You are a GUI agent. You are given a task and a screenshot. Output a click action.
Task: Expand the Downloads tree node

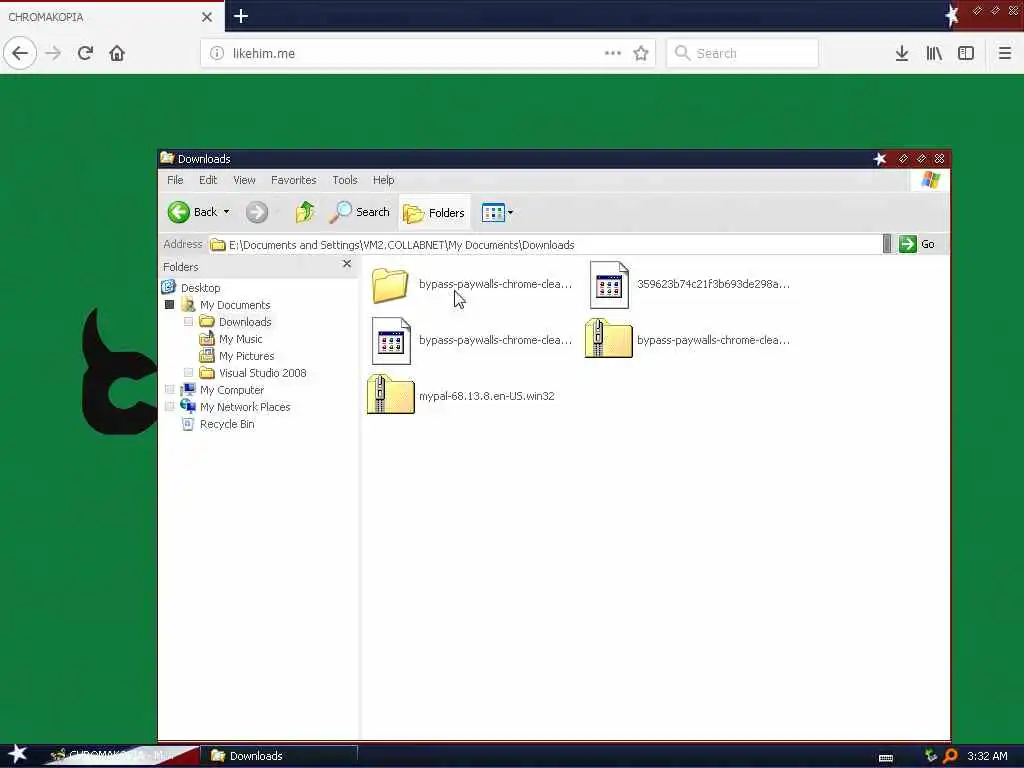pyautogui.click(x=188, y=321)
